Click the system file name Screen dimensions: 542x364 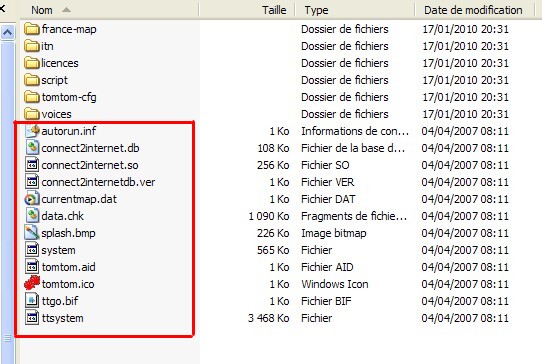58,250
